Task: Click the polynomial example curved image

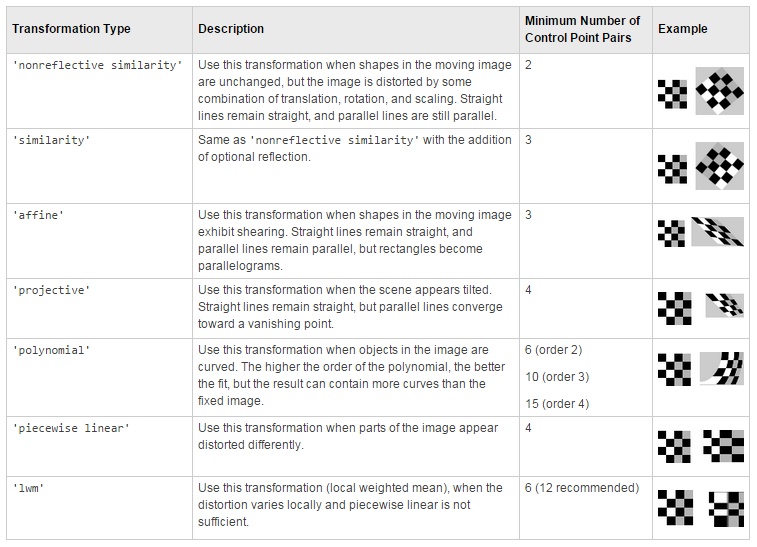Action: pos(720,368)
